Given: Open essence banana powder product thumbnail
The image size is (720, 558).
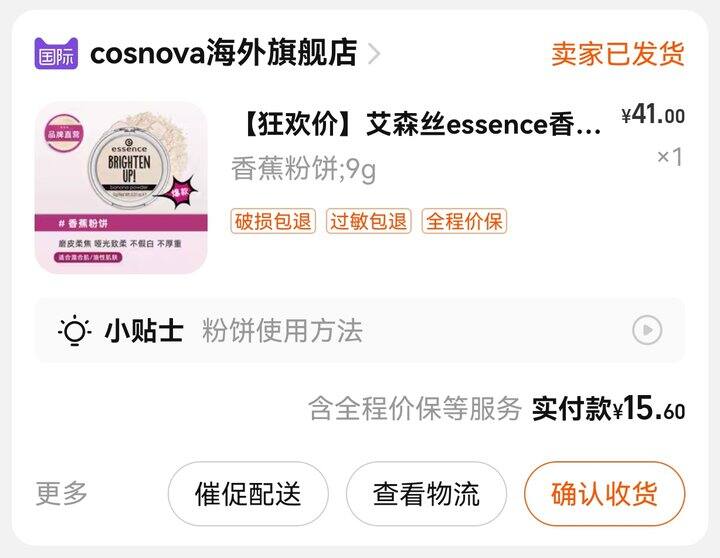Looking at the screenshot, I should pyautogui.click(x=121, y=188).
